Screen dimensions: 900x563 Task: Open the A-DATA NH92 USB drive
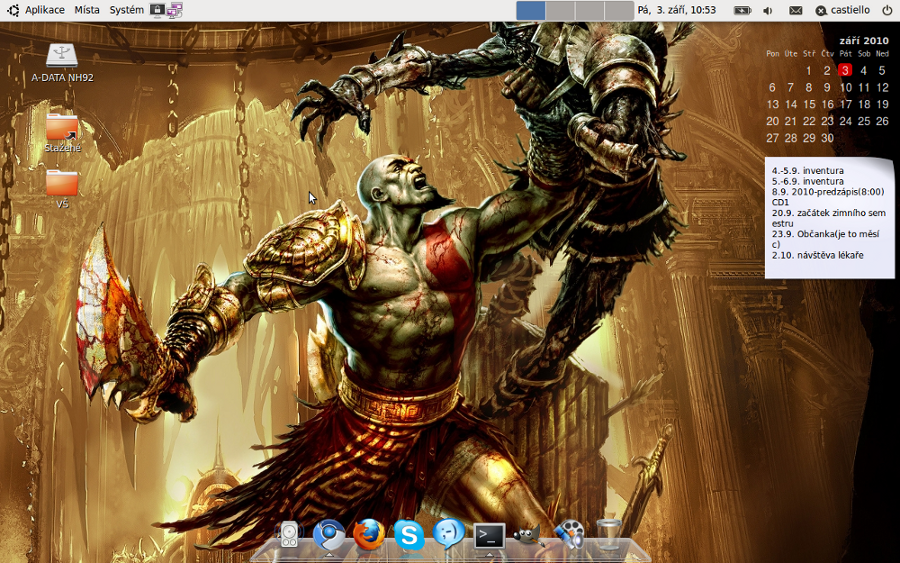tap(62, 63)
